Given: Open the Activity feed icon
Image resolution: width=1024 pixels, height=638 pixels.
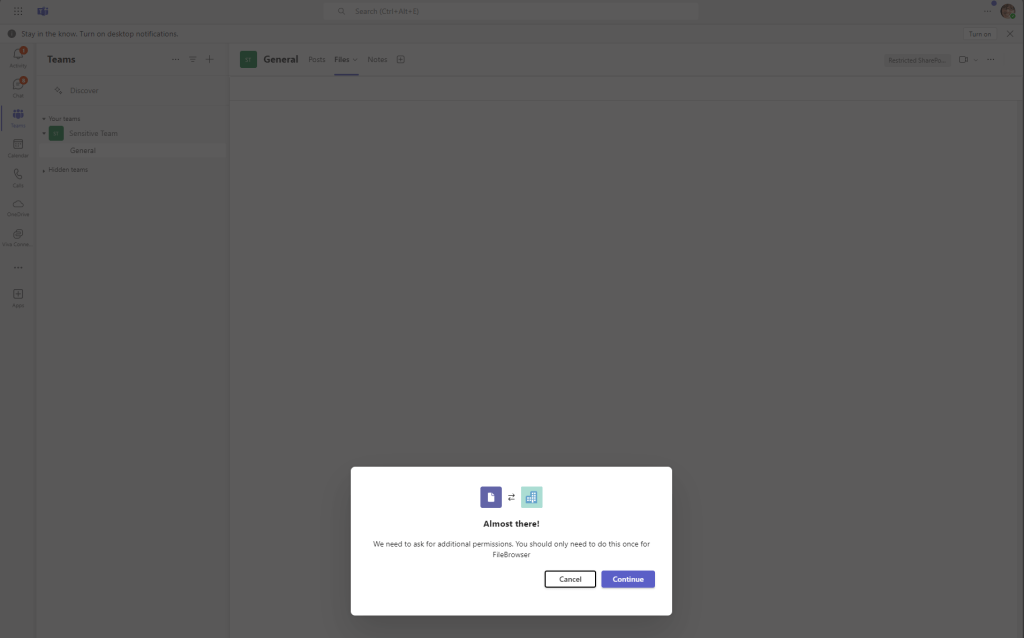Looking at the screenshot, I should tap(18, 57).
